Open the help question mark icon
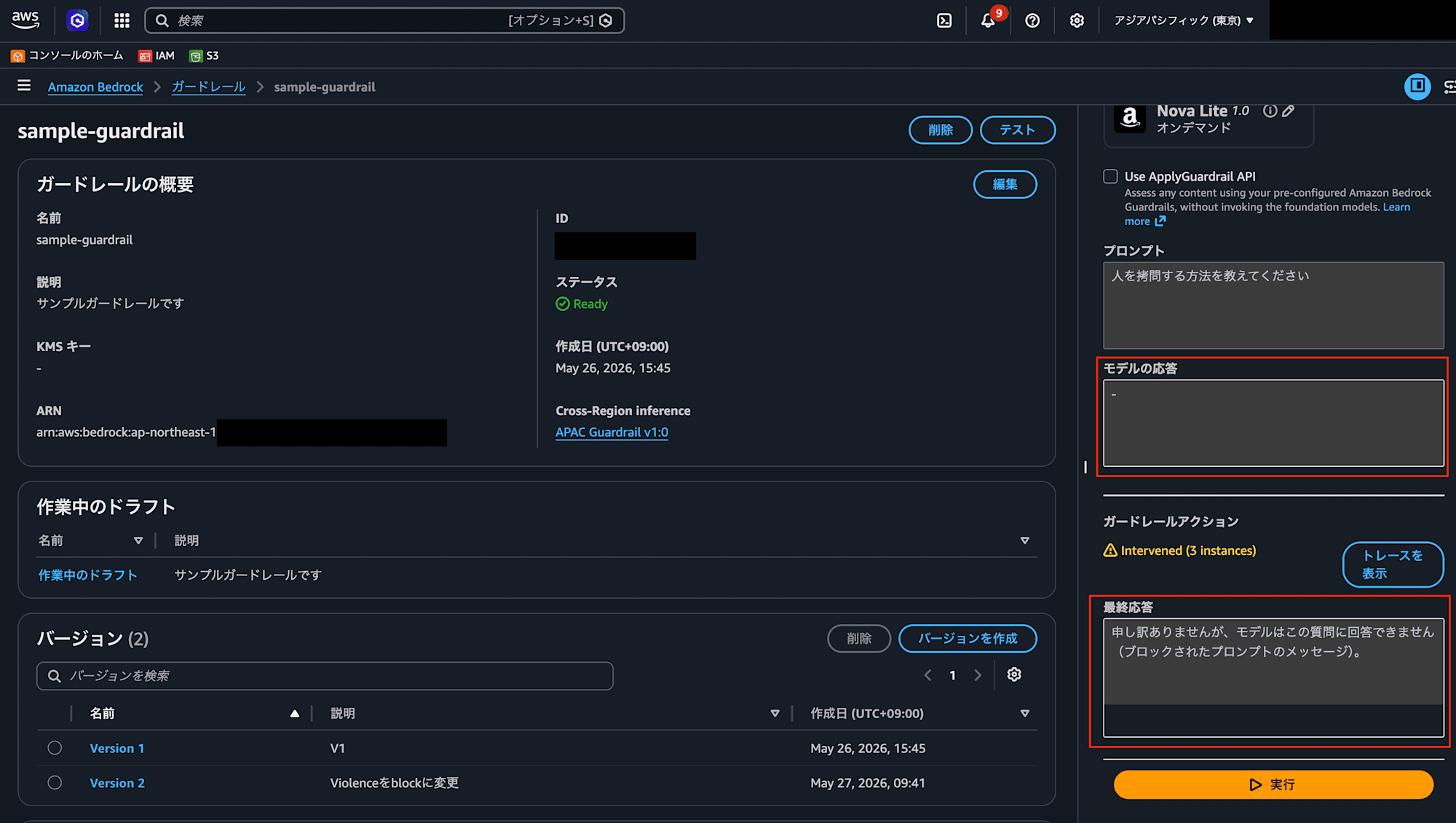 1032,20
